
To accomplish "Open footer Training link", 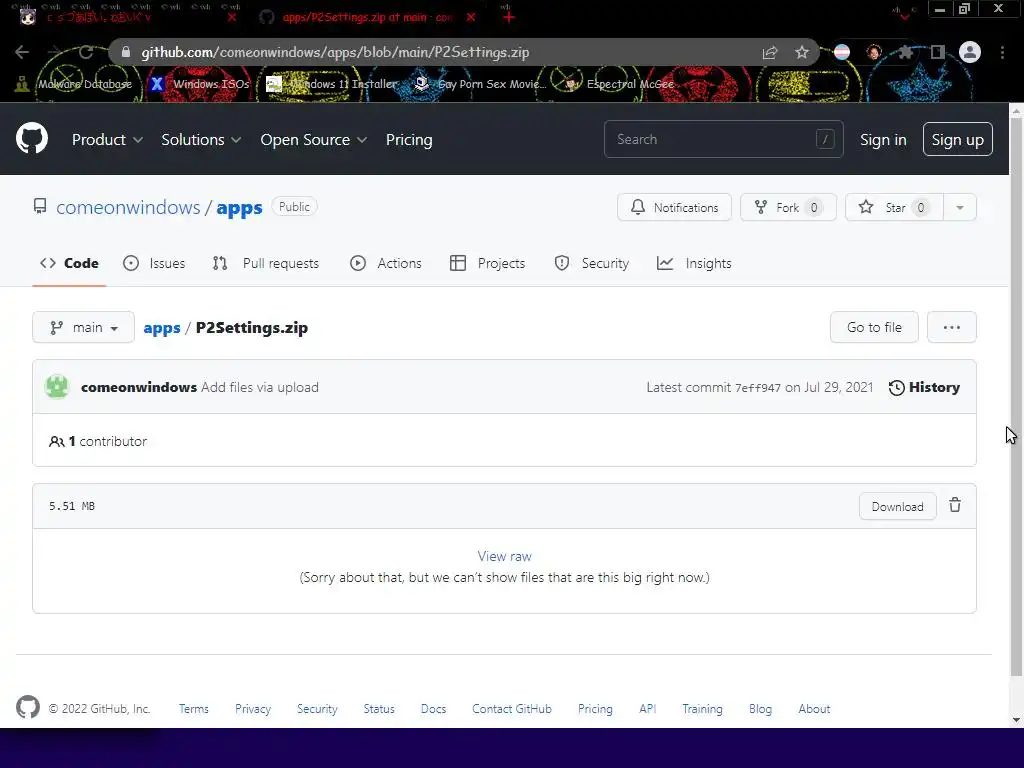I will (x=702, y=709).
